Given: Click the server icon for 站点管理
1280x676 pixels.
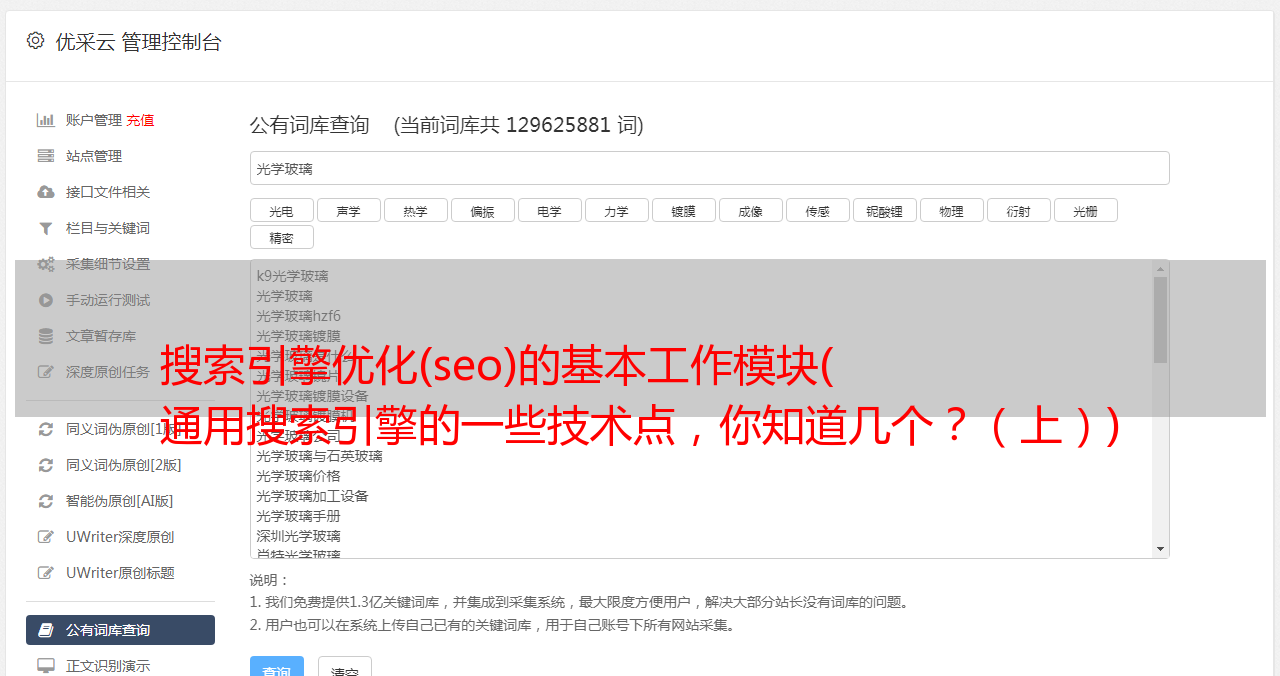Looking at the screenshot, I should pyautogui.click(x=46, y=156).
